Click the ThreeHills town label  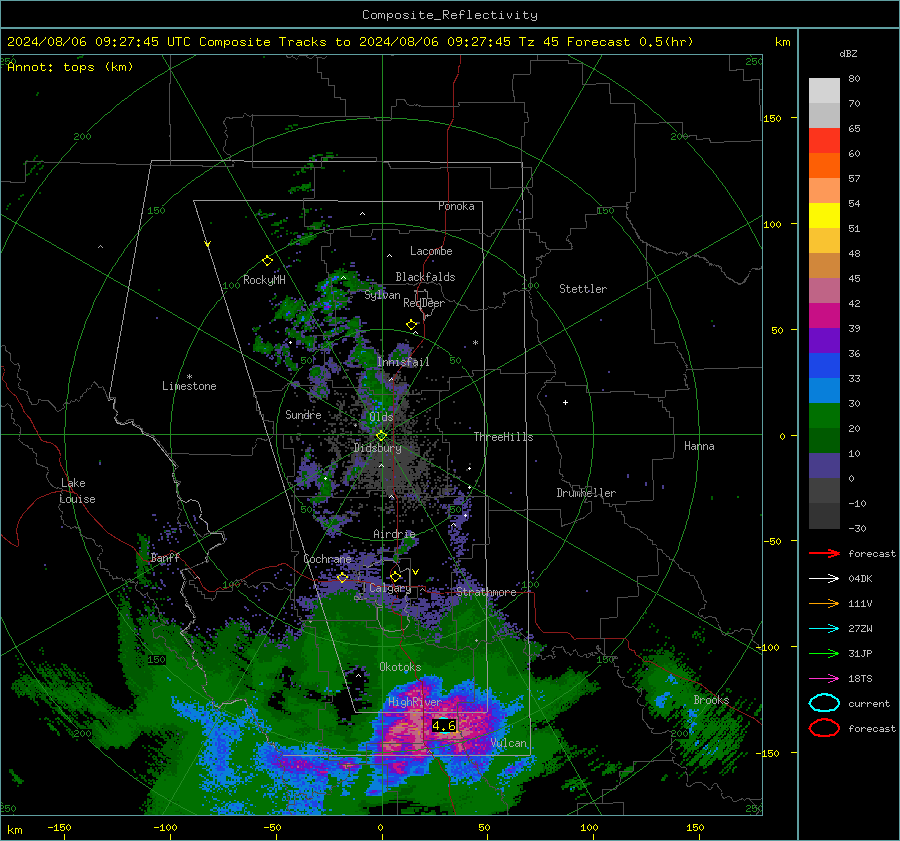pyautogui.click(x=503, y=437)
